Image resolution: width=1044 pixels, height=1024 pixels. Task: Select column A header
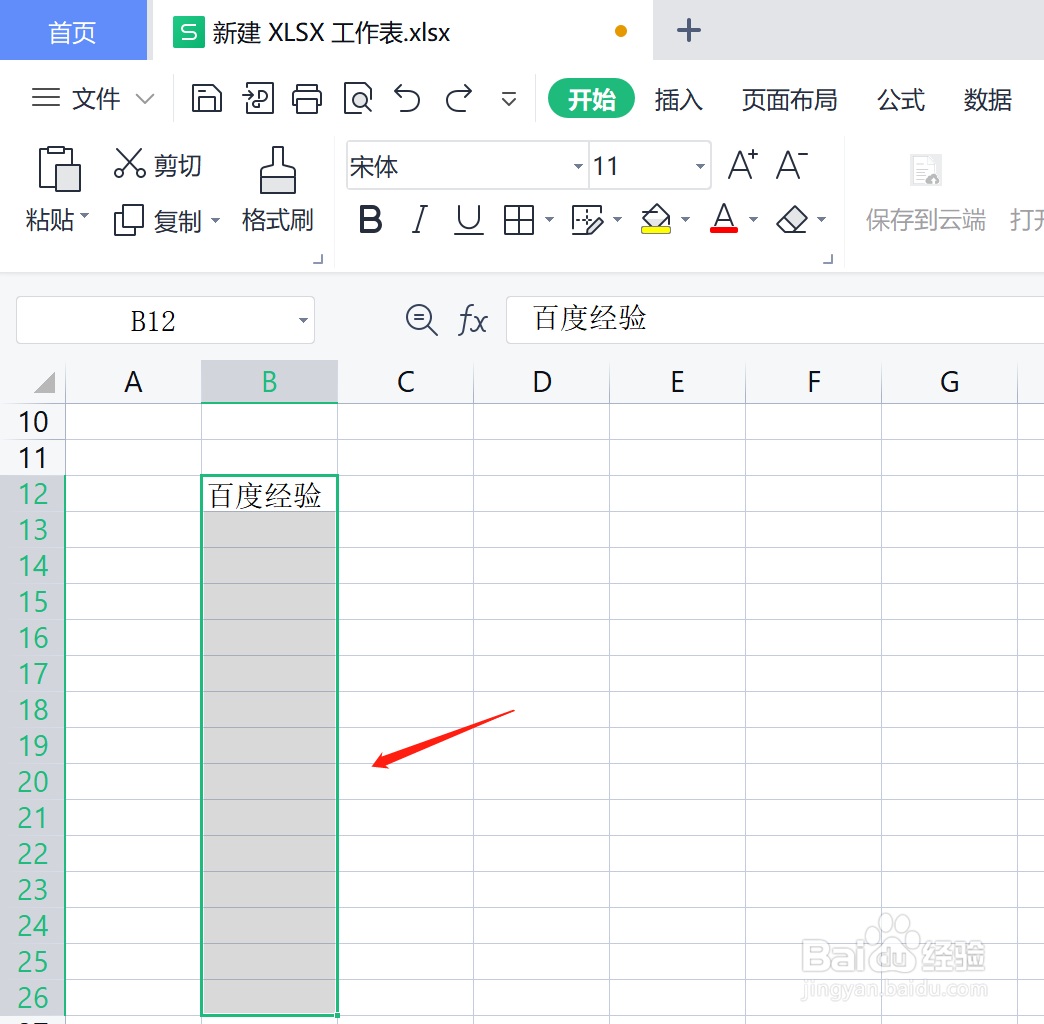133,382
